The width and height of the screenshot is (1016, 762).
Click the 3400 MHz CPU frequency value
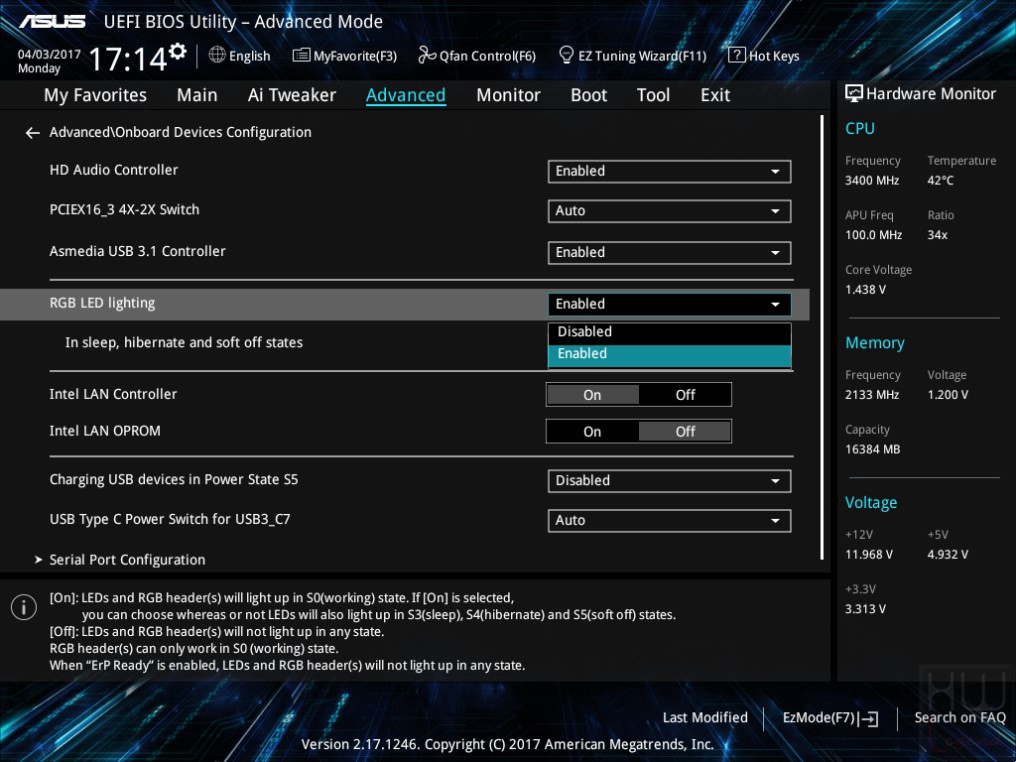[872, 181]
